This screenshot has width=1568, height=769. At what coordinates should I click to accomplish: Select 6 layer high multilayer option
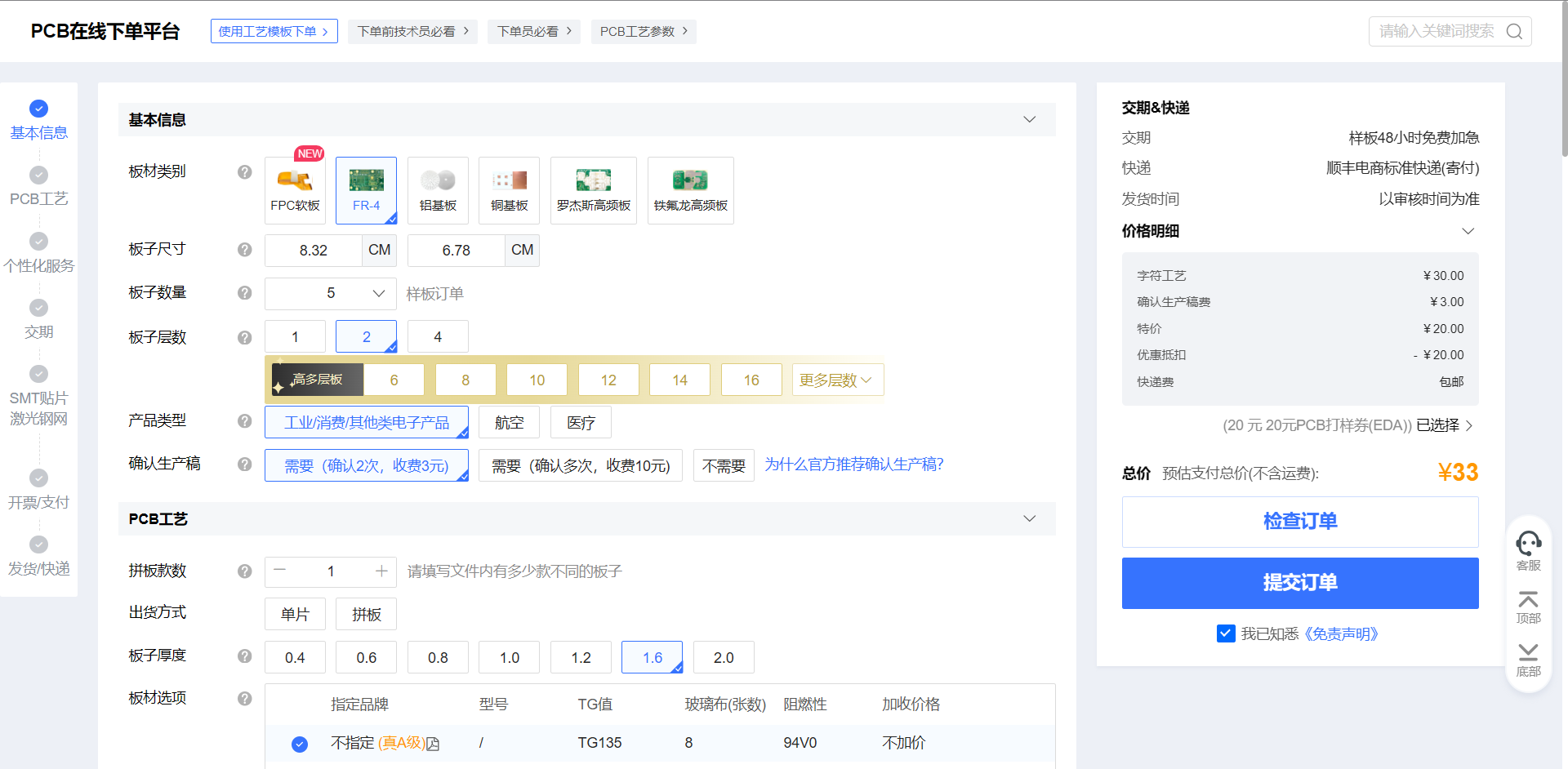click(394, 380)
